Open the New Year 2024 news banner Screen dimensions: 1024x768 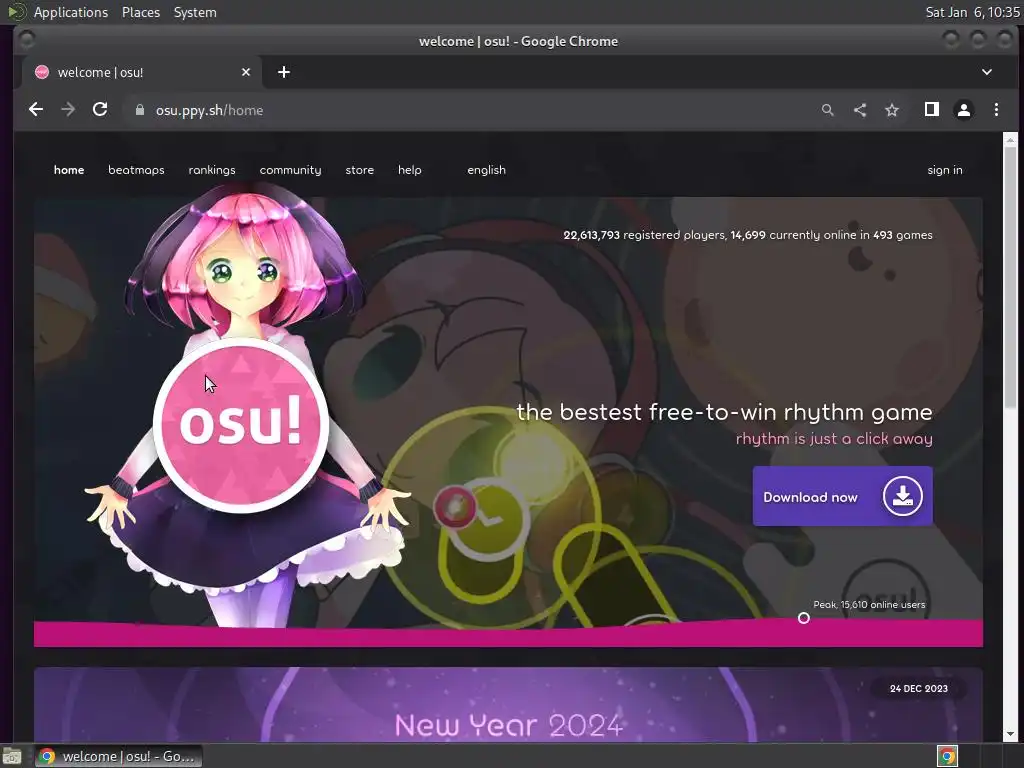coord(508,704)
